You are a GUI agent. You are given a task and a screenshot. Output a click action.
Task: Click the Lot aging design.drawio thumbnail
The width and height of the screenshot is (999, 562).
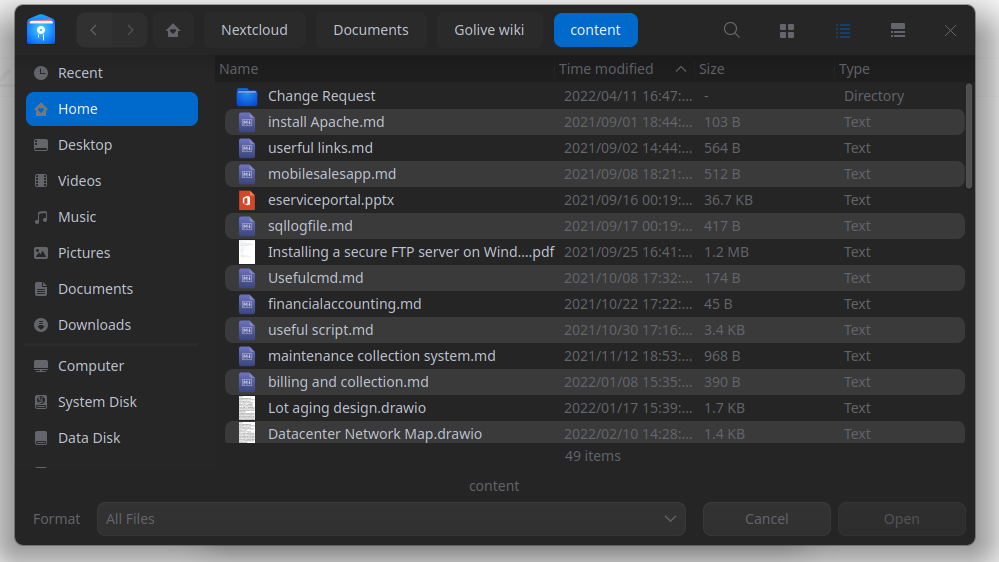[247, 408]
